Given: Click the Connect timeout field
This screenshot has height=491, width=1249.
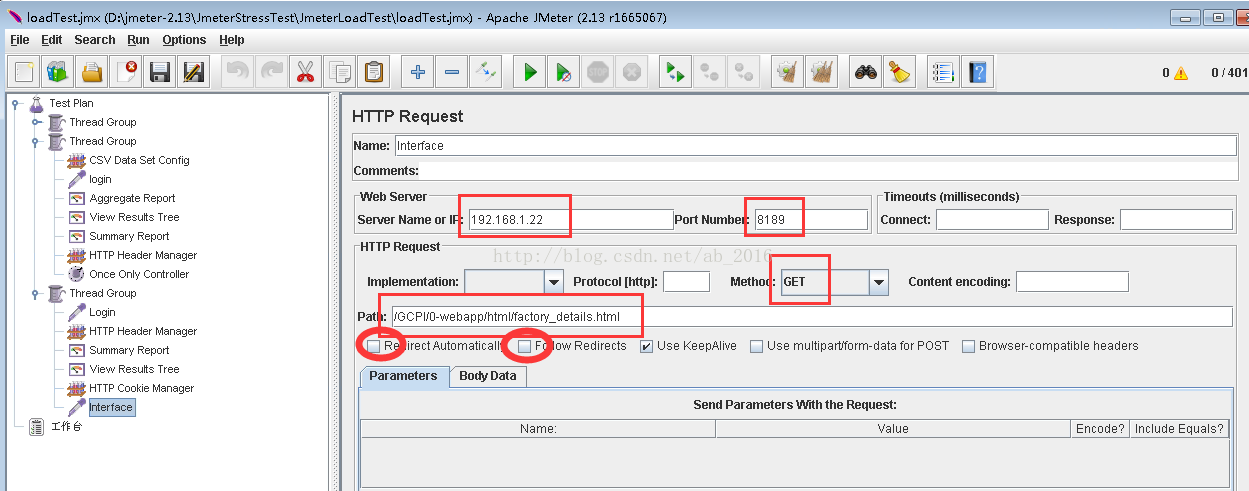Looking at the screenshot, I should (x=992, y=219).
